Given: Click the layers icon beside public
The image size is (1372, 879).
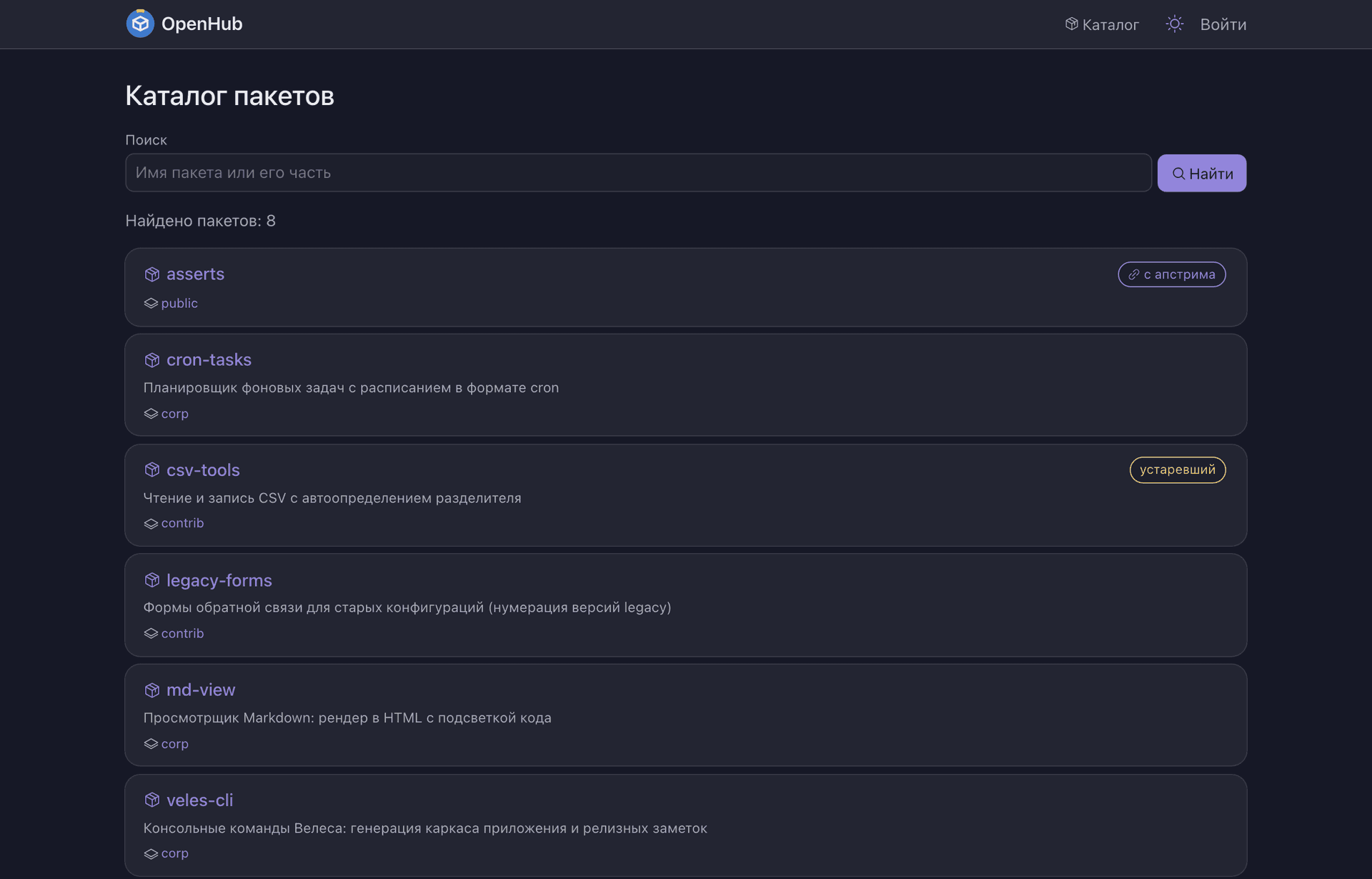Looking at the screenshot, I should (x=151, y=303).
